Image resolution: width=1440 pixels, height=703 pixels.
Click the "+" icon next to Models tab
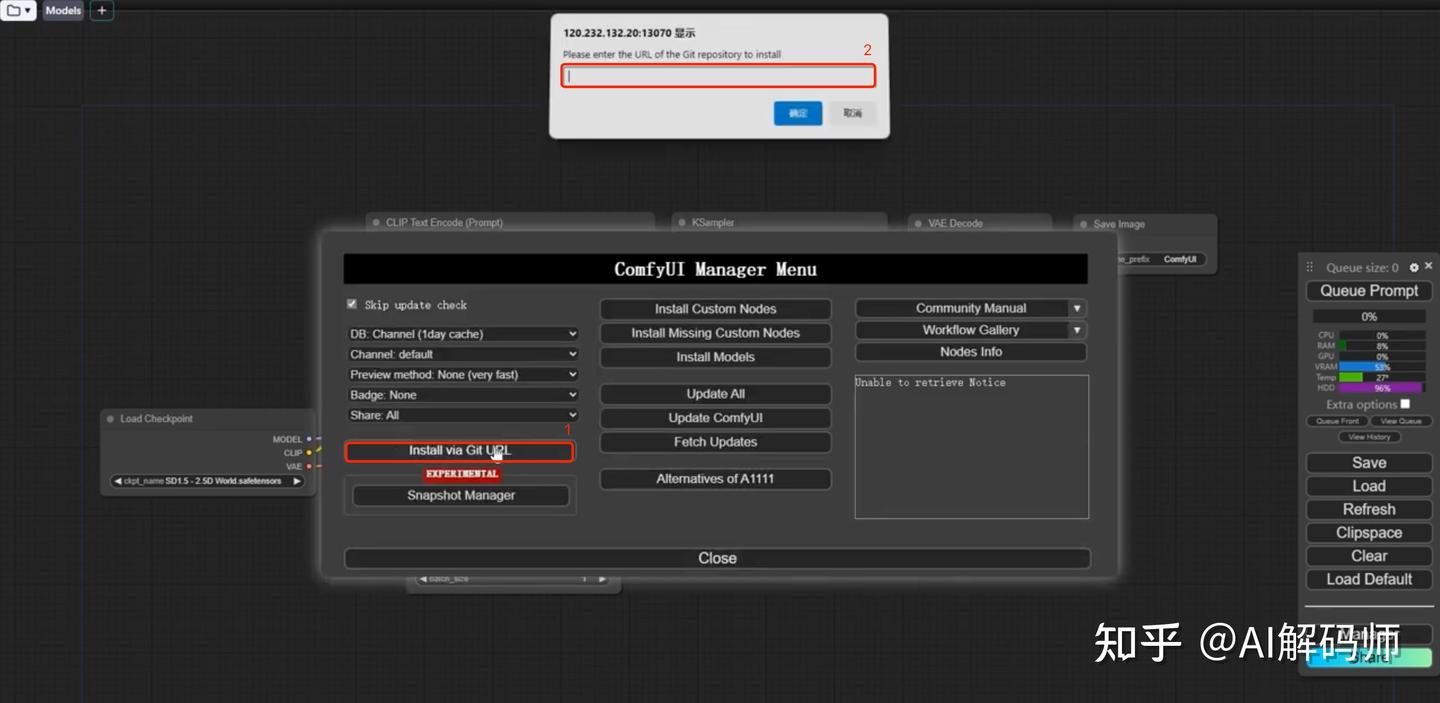[x=99, y=10]
